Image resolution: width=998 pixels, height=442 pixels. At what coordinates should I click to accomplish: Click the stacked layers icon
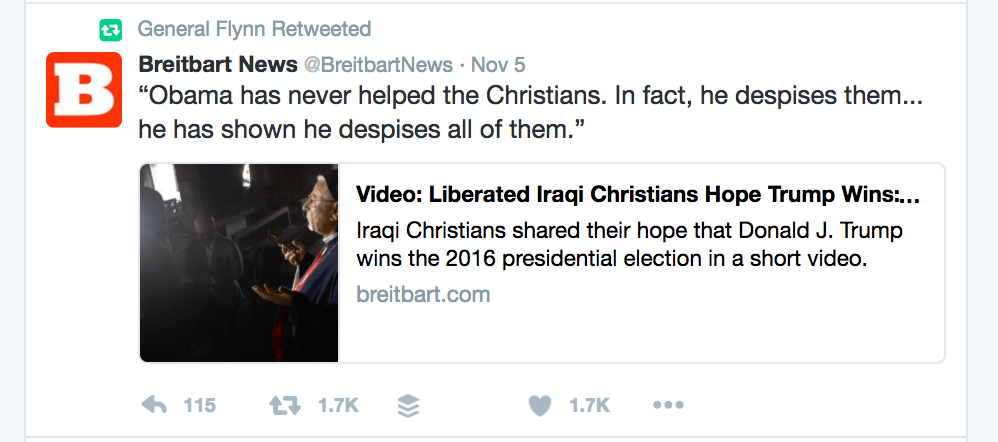pyautogui.click(x=408, y=405)
